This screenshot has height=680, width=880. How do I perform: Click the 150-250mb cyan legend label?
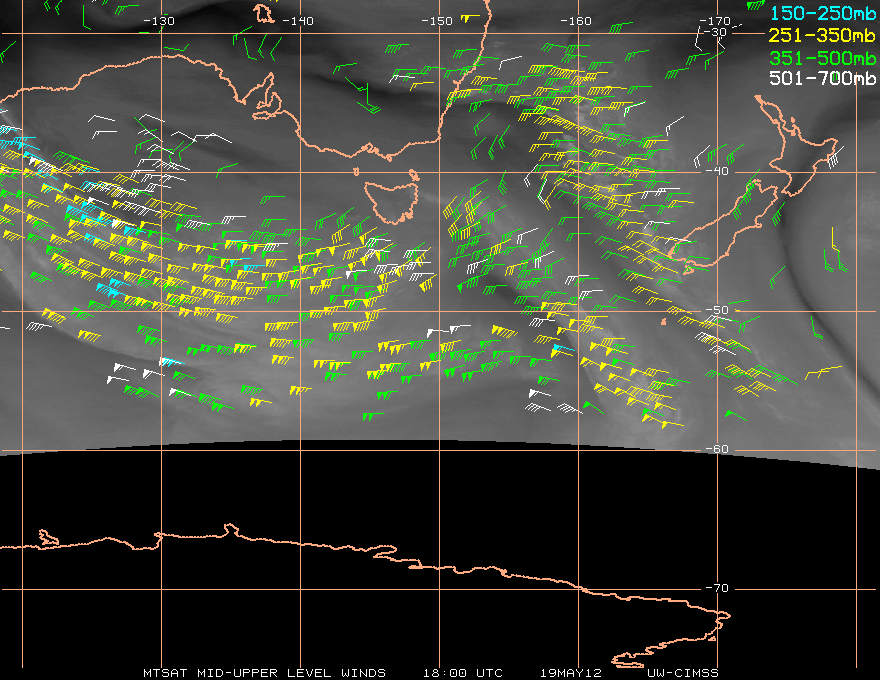point(823,13)
